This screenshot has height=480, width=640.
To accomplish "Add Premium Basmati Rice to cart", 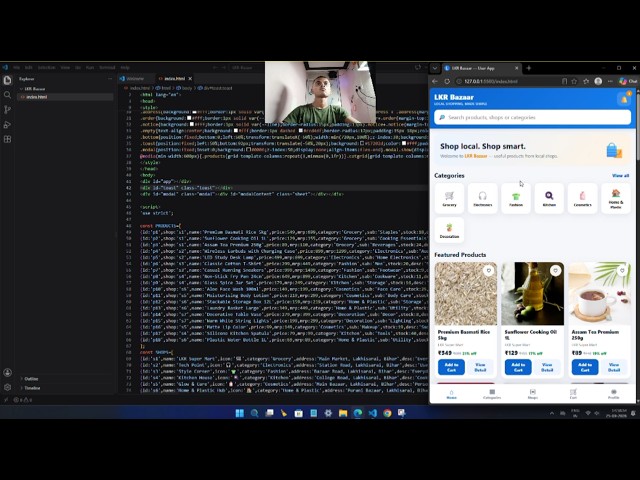I will (451, 367).
